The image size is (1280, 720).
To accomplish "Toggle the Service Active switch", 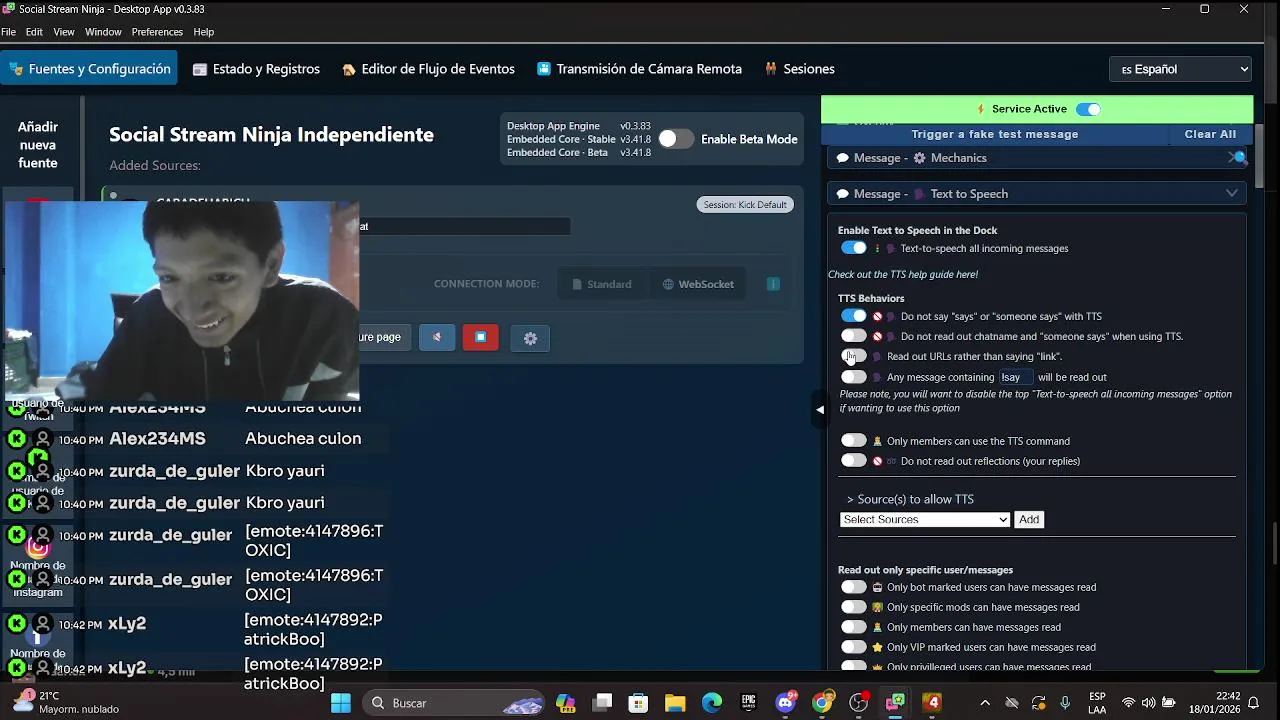I will pos(1088,109).
